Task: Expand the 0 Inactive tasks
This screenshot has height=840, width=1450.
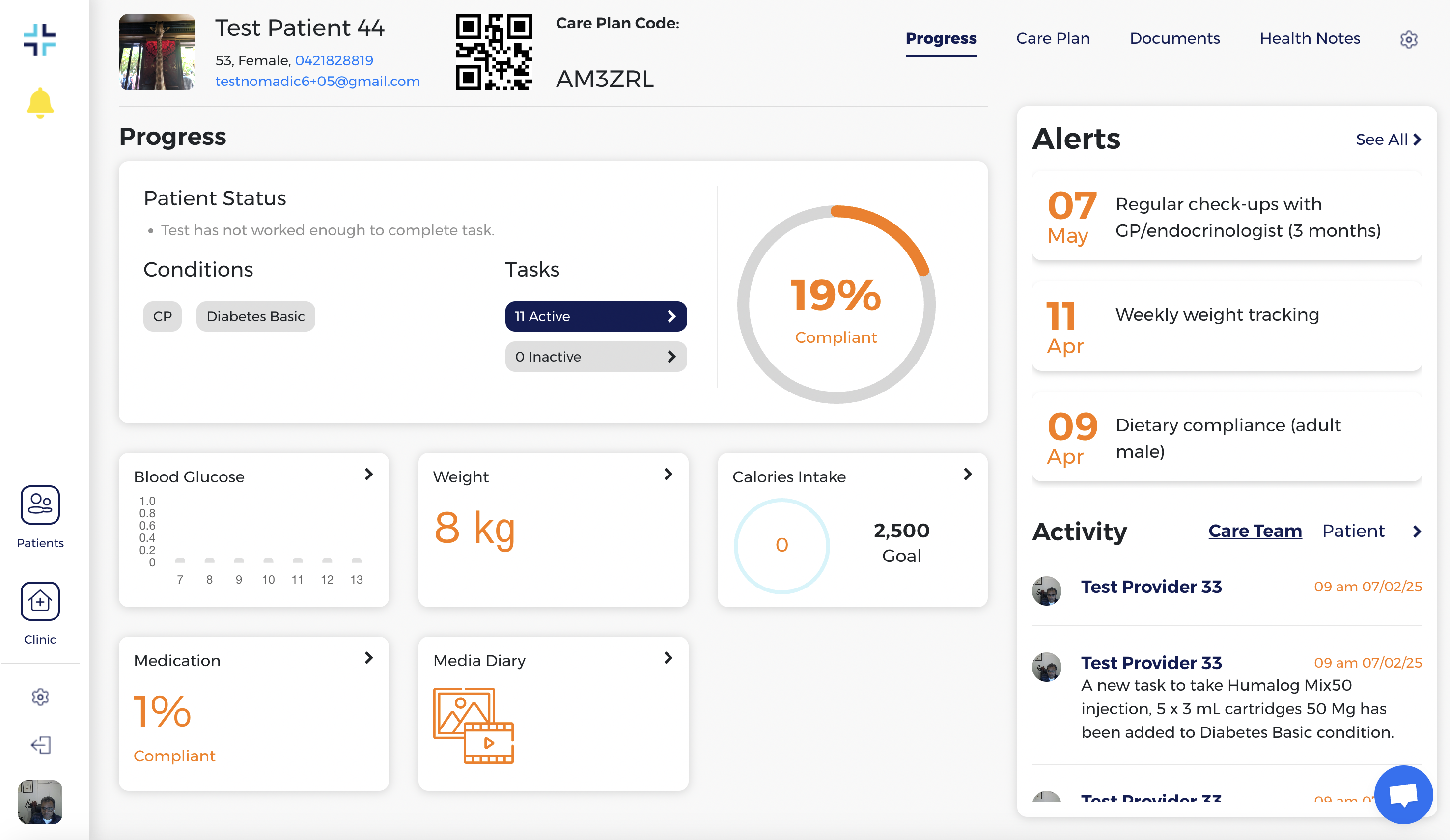Action: click(595, 356)
